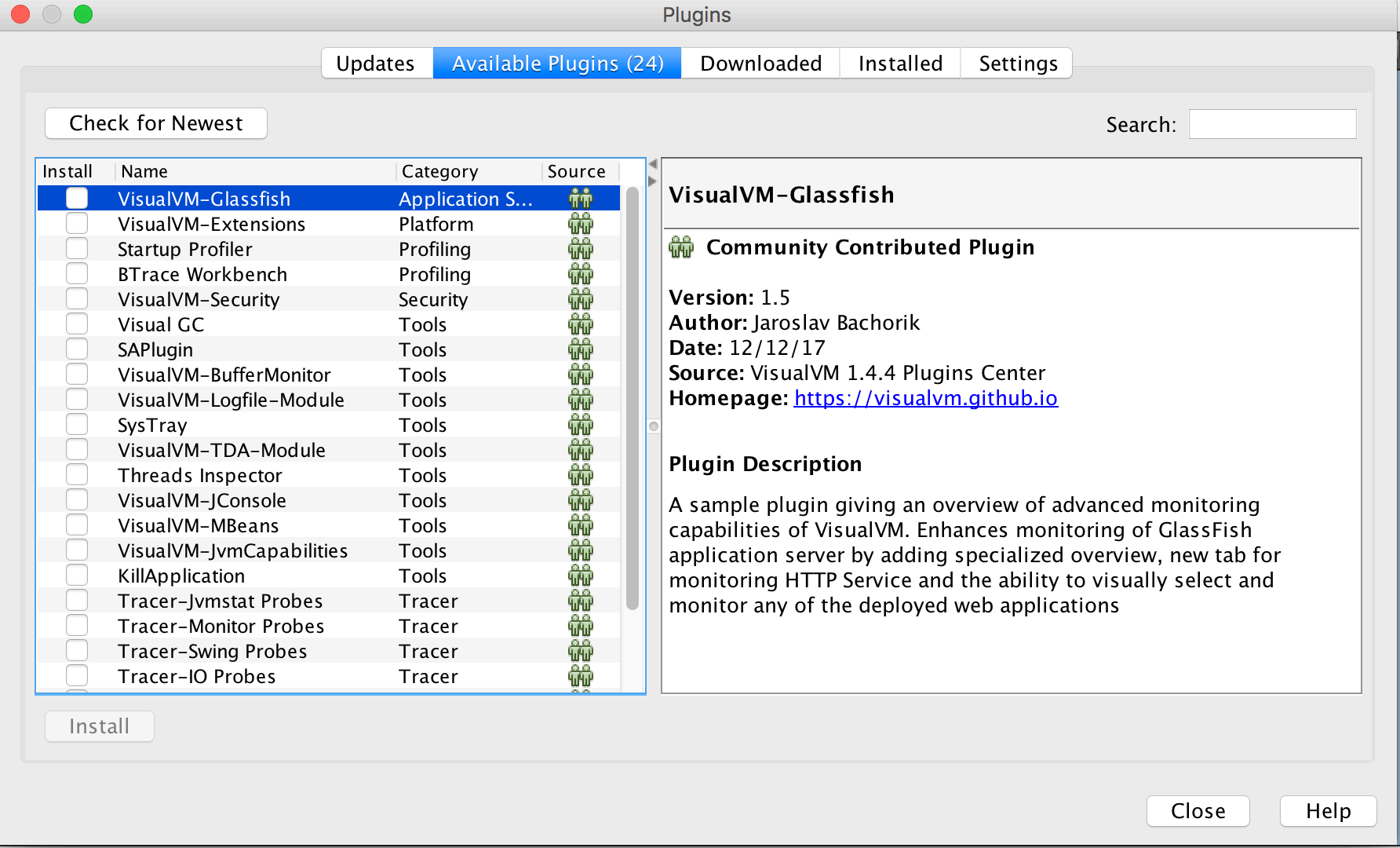Sort the list by Name column header
Screen dimensions: 1400x848
click(256, 171)
